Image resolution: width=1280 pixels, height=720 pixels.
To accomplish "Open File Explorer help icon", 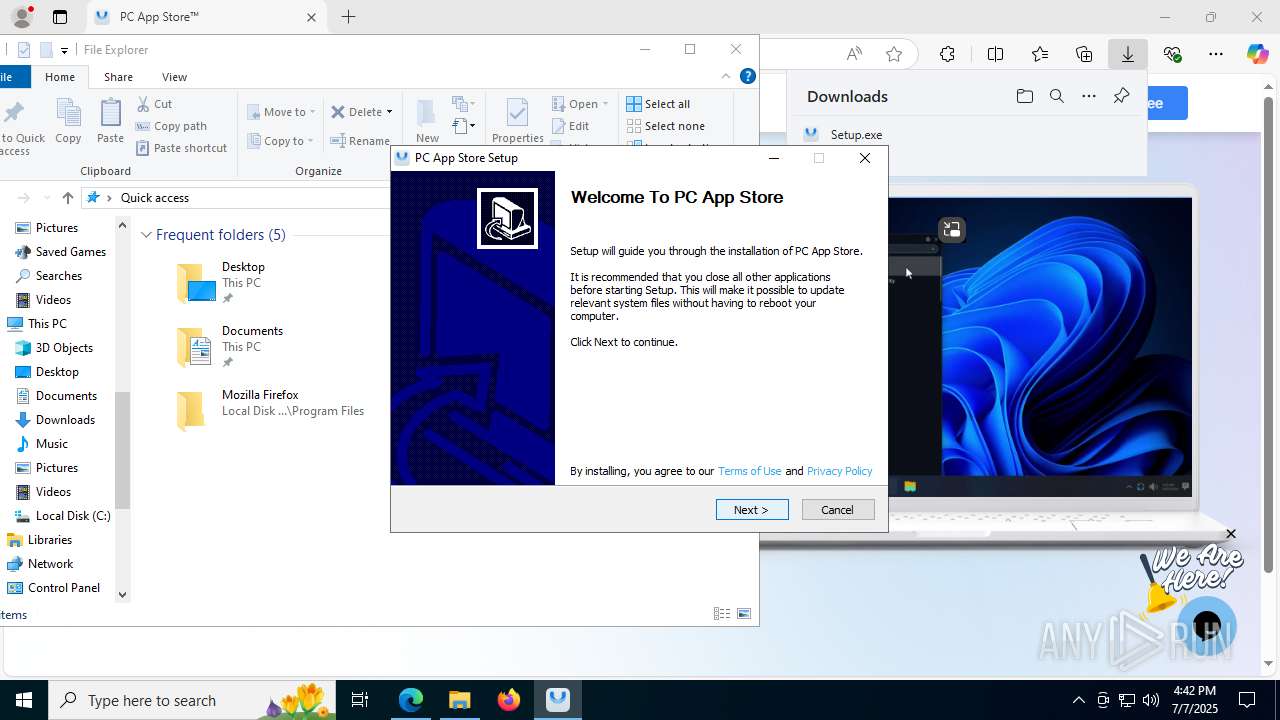I will pyautogui.click(x=747, y=76).
